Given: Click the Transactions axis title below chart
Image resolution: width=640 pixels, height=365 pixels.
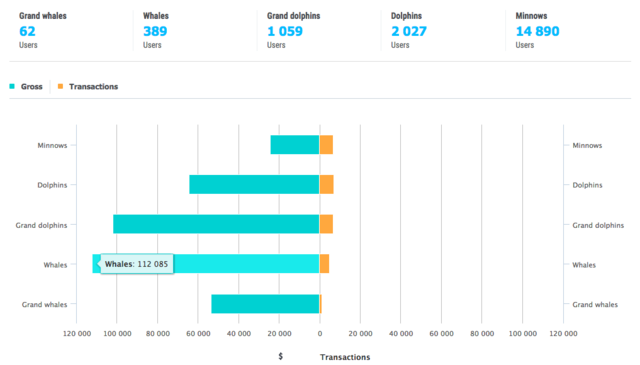Looking at the screenshot, I should (x=345, y=357).
